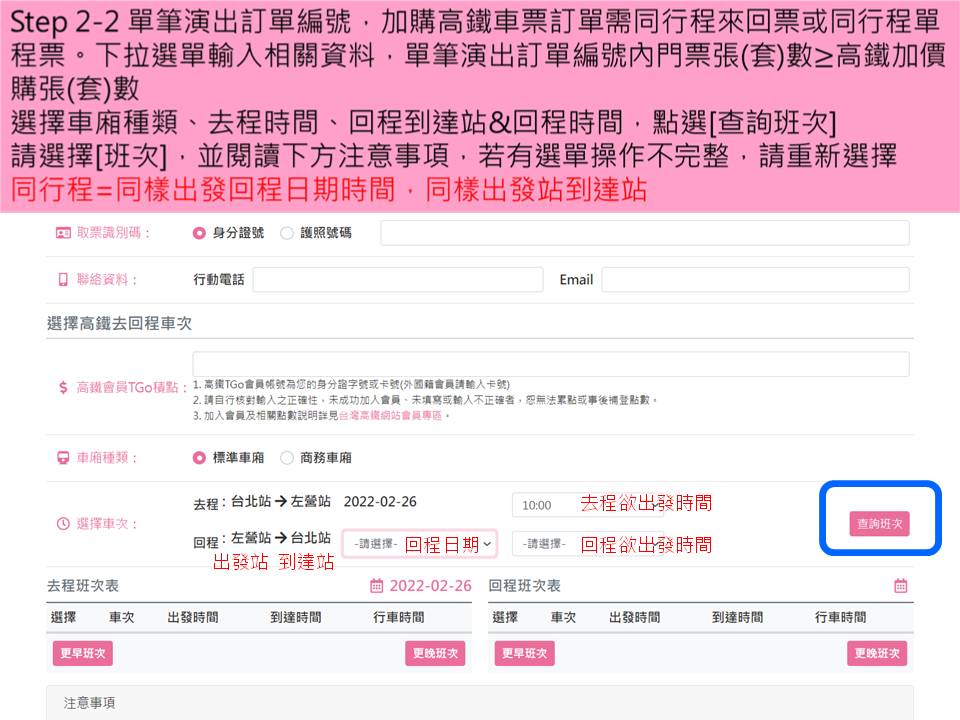The width and height of the screenshot is (960, 720).
Task: Click the train icon beside 車廂種類
Action: pos(63,458)
